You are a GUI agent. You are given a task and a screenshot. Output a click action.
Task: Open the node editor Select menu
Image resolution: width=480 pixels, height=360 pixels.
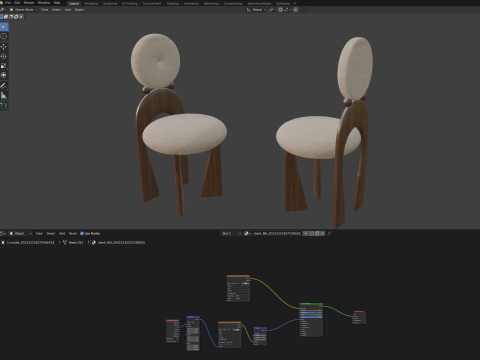pyautogui.click(x=51, y=234)
